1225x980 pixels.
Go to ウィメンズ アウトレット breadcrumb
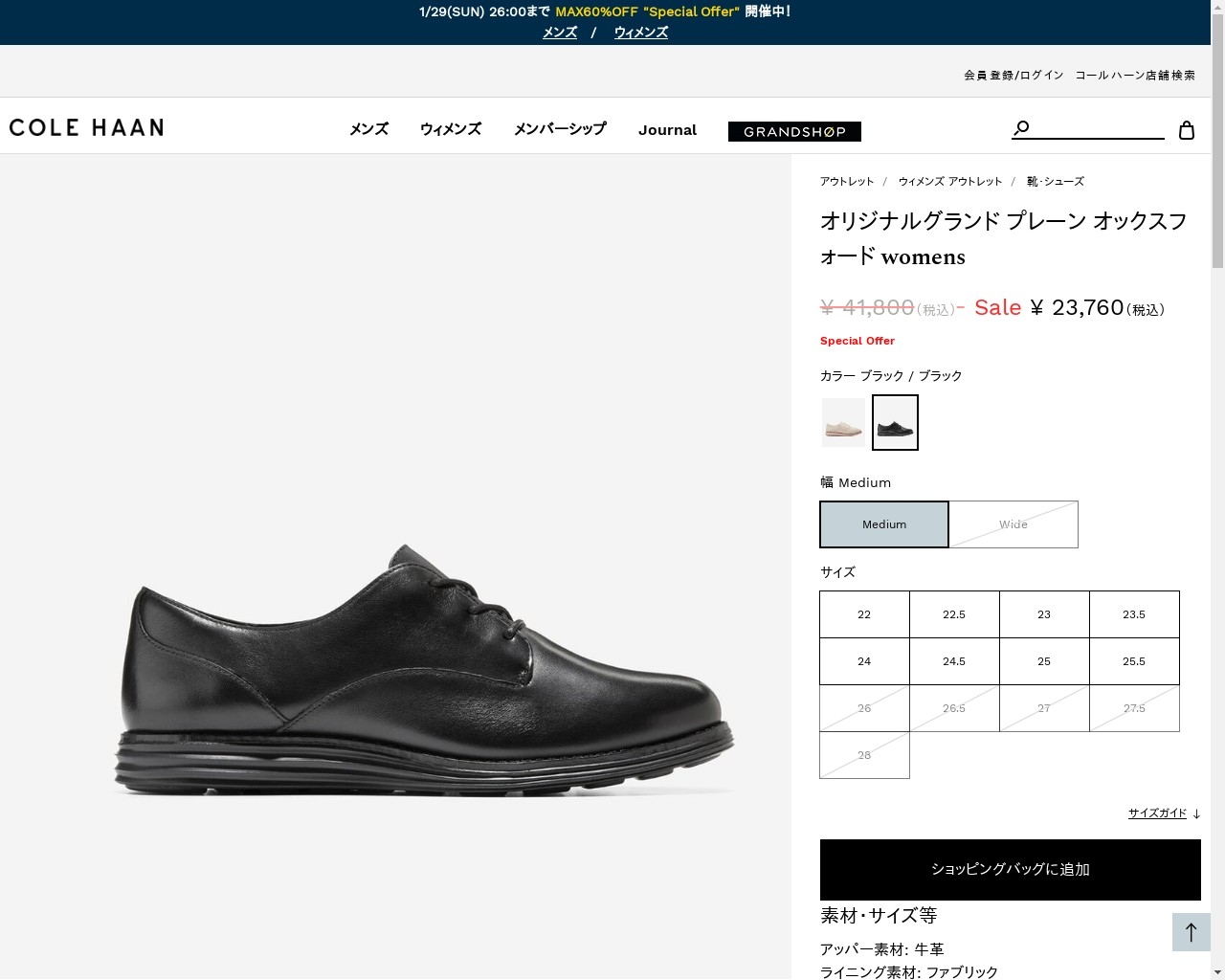point(950,181)
